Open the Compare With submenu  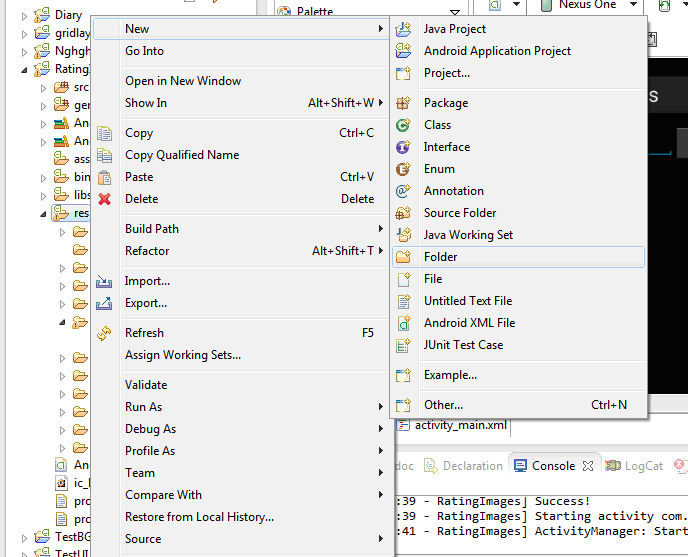(240, 495)
